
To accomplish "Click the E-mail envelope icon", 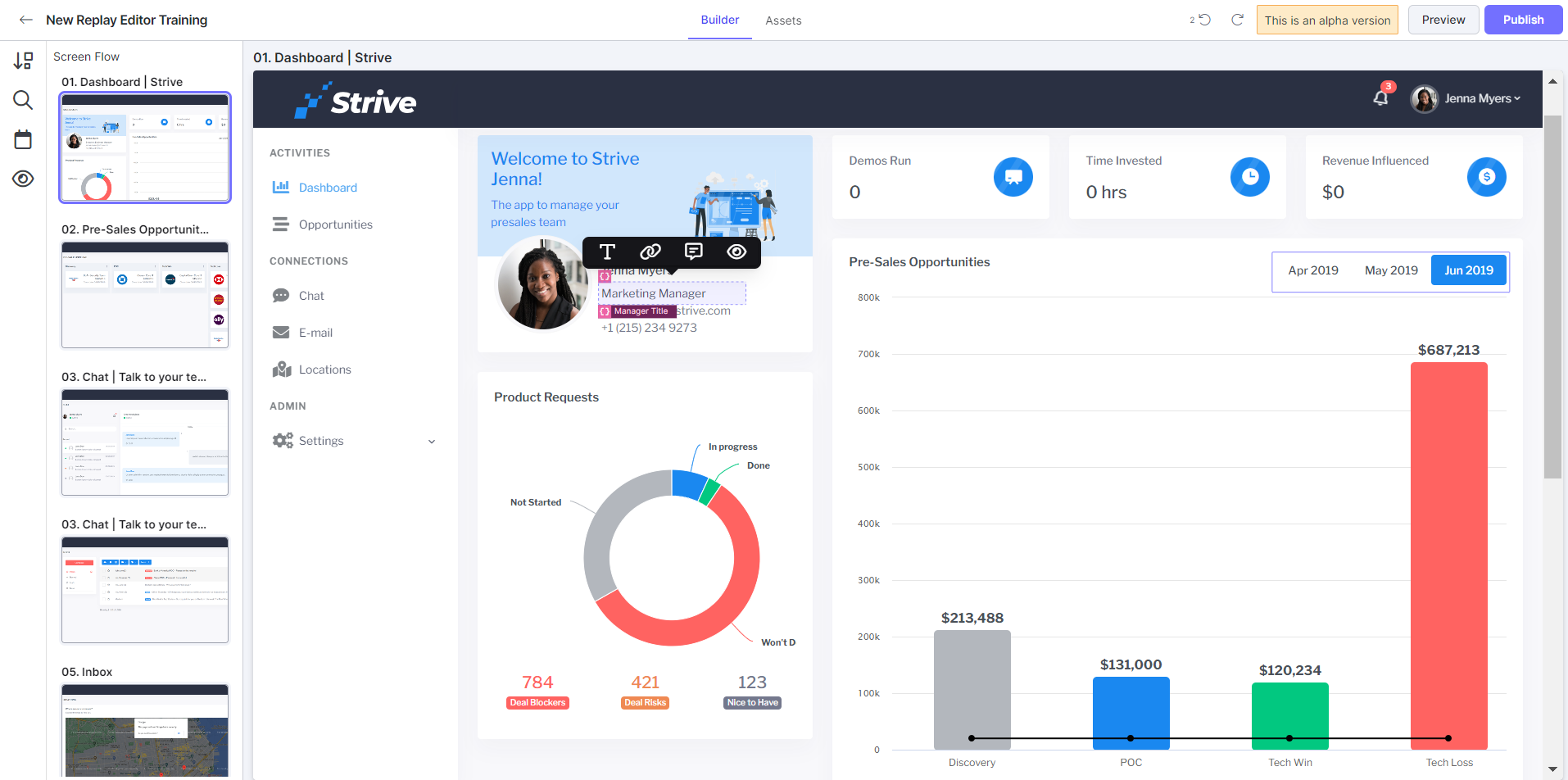I will click(x=281, y=332).
